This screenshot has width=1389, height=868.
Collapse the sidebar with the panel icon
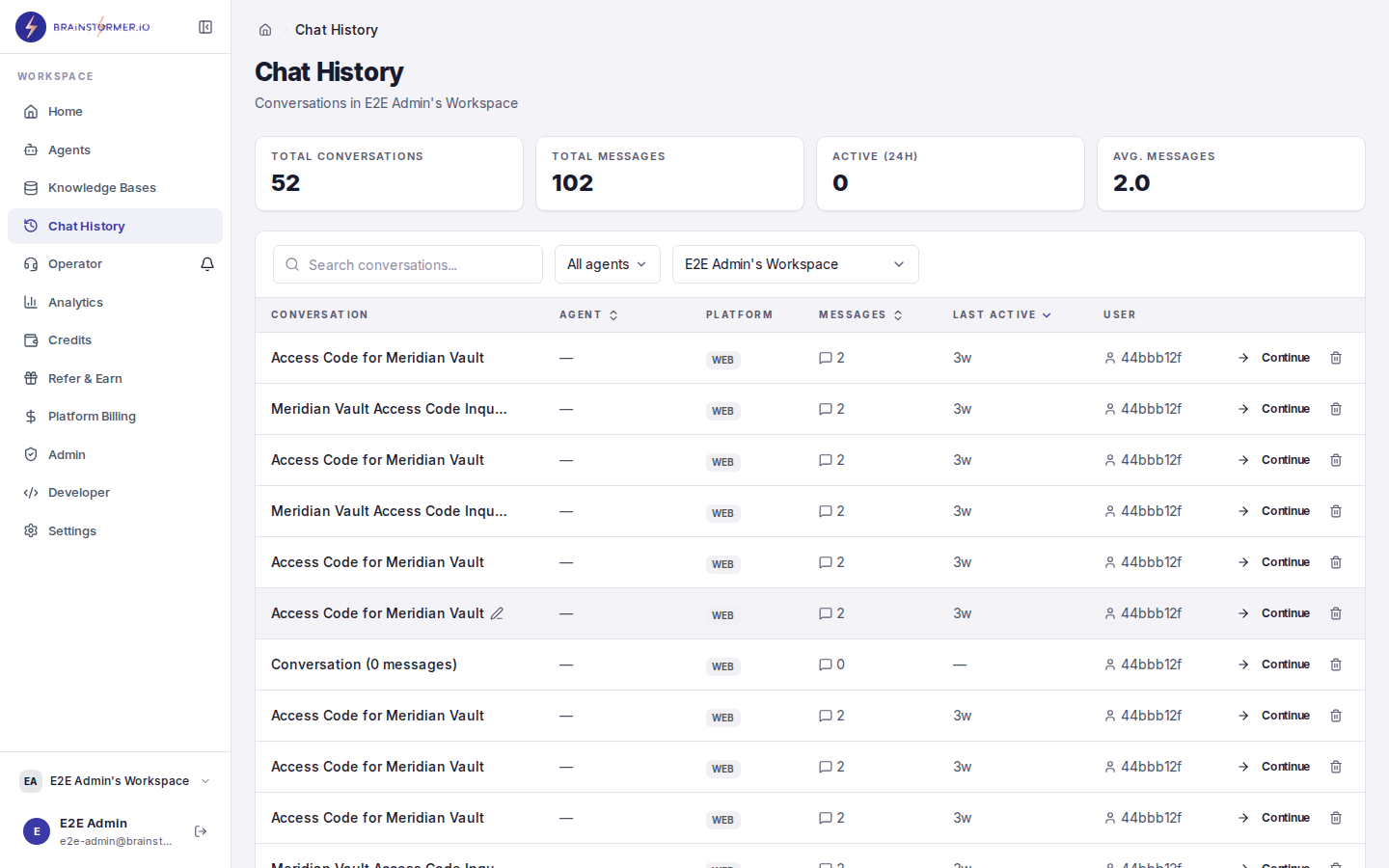point(205,27)
